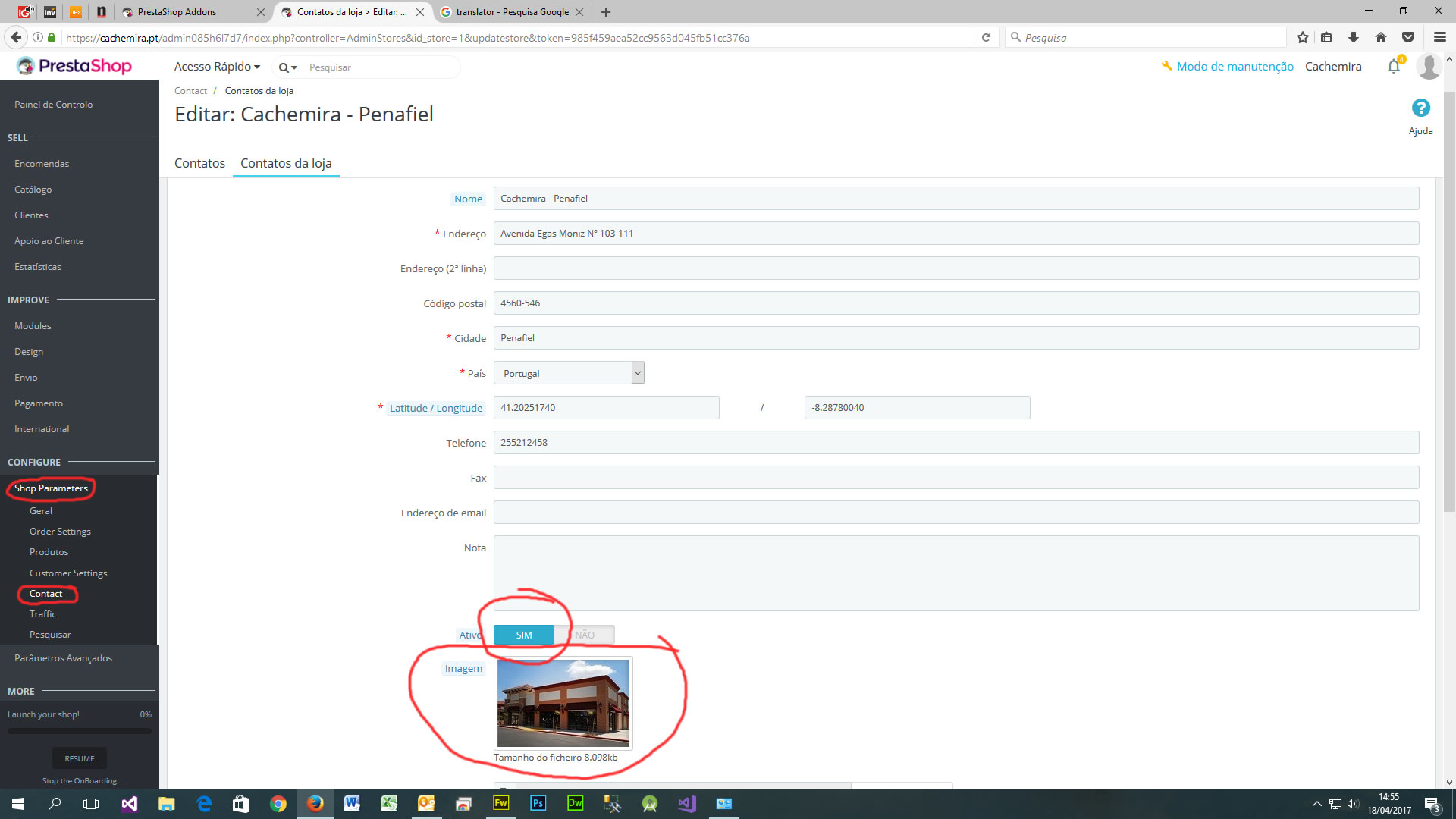1456x819 pixels.
Task: Click the PrestaShop logo
Action: 74,67
